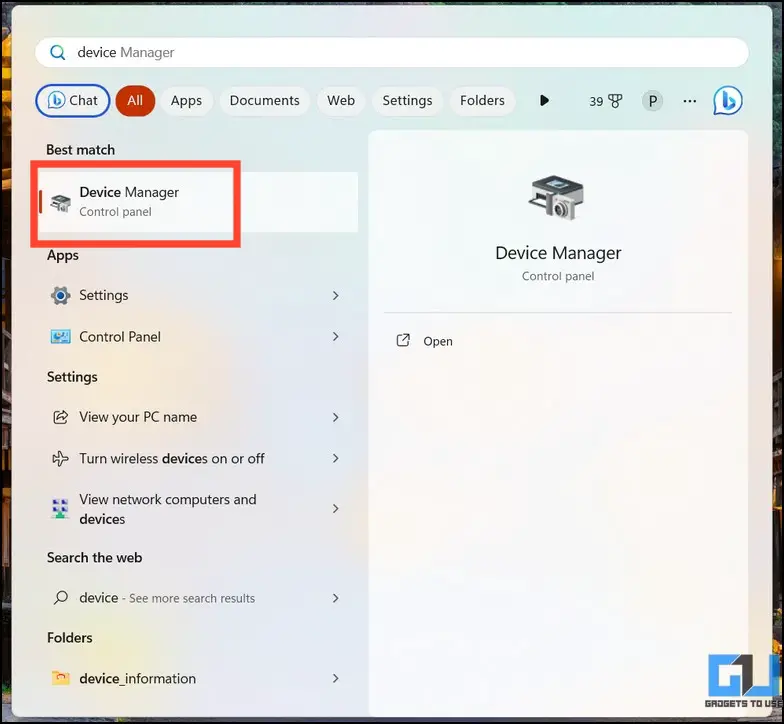Image resolution: width=784 pixels, height=724 pixels.
Task: Click the View your PC name icon
Action: tap(60, 417)
